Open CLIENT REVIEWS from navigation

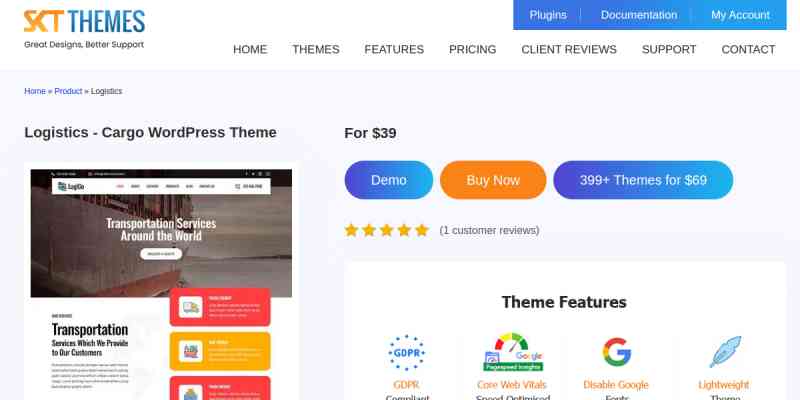click(x=569, y=49)
